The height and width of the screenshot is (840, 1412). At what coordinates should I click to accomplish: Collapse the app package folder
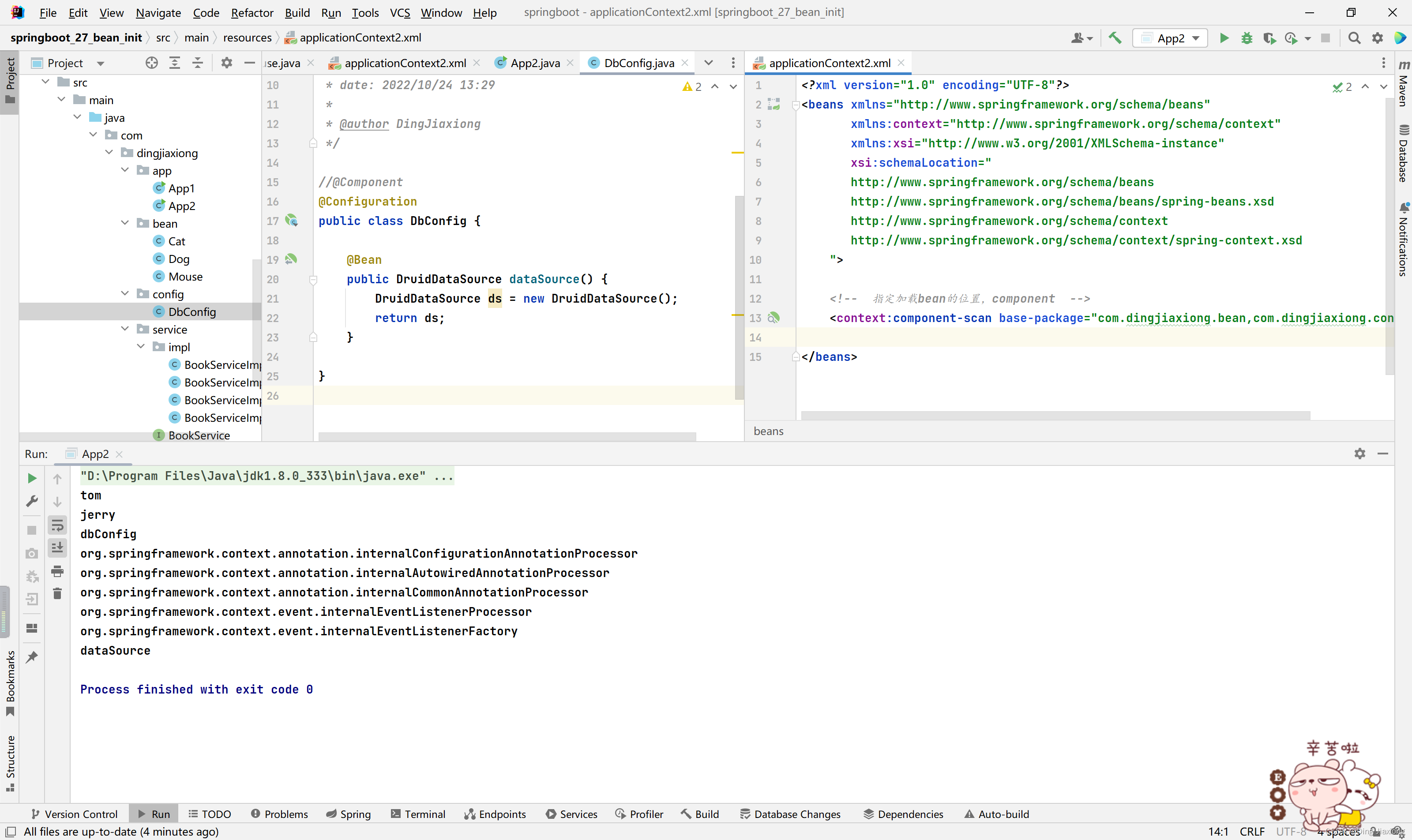click(x=125, y=170)
